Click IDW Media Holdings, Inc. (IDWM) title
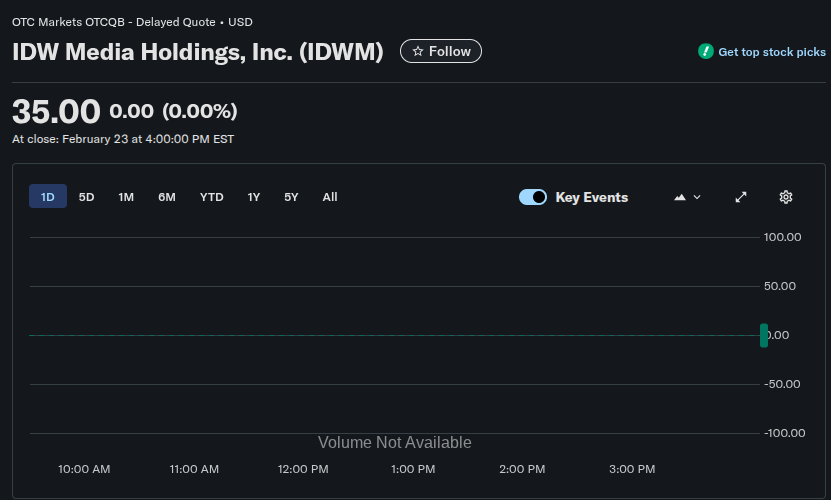The image size is (831, 500). (x=198, y=52)
